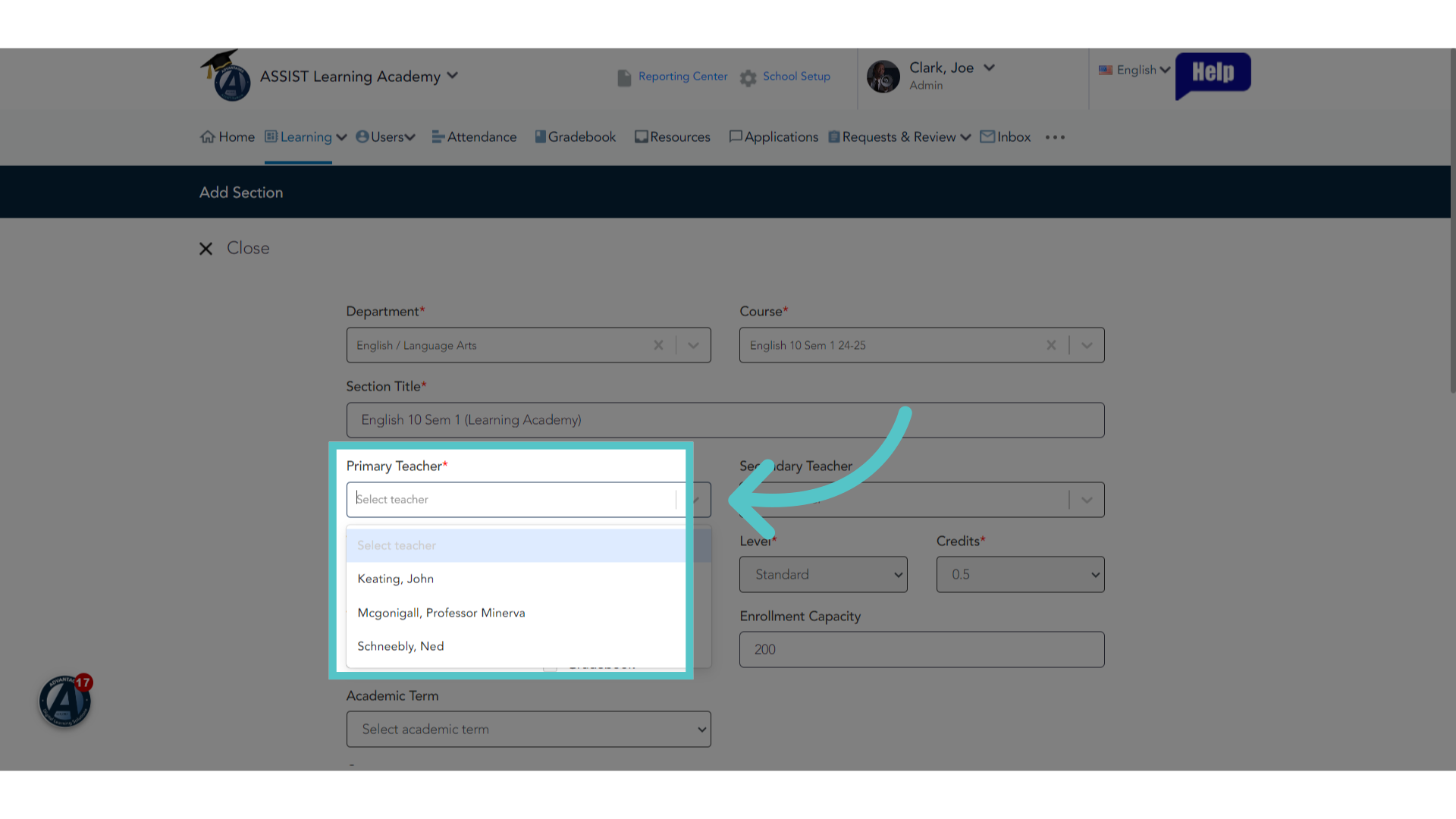Viewport: 1456px width, 819px height.
Task: Click the Users person icon
Action: point(362,136)
